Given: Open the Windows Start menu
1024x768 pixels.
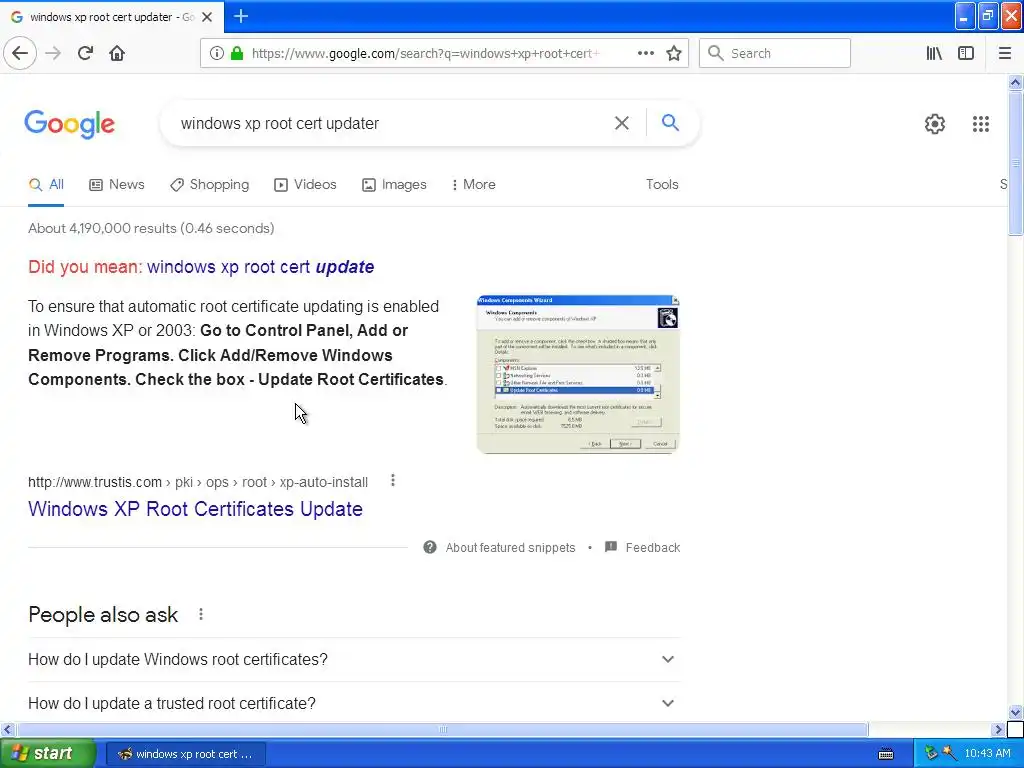Looking at the screenshot, I should click(x=48, y=754).
